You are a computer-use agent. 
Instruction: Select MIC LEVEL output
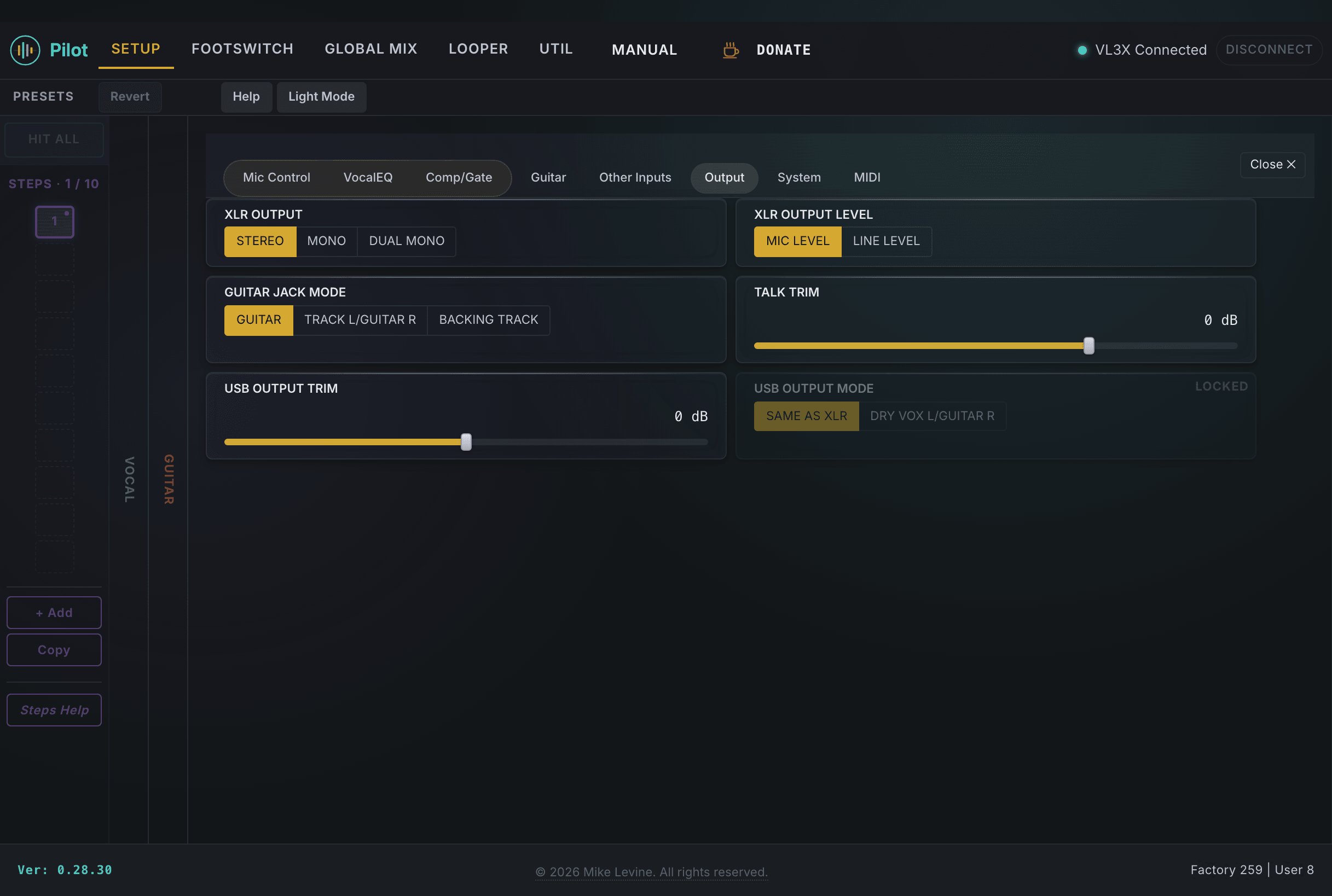tap(797, 241)
